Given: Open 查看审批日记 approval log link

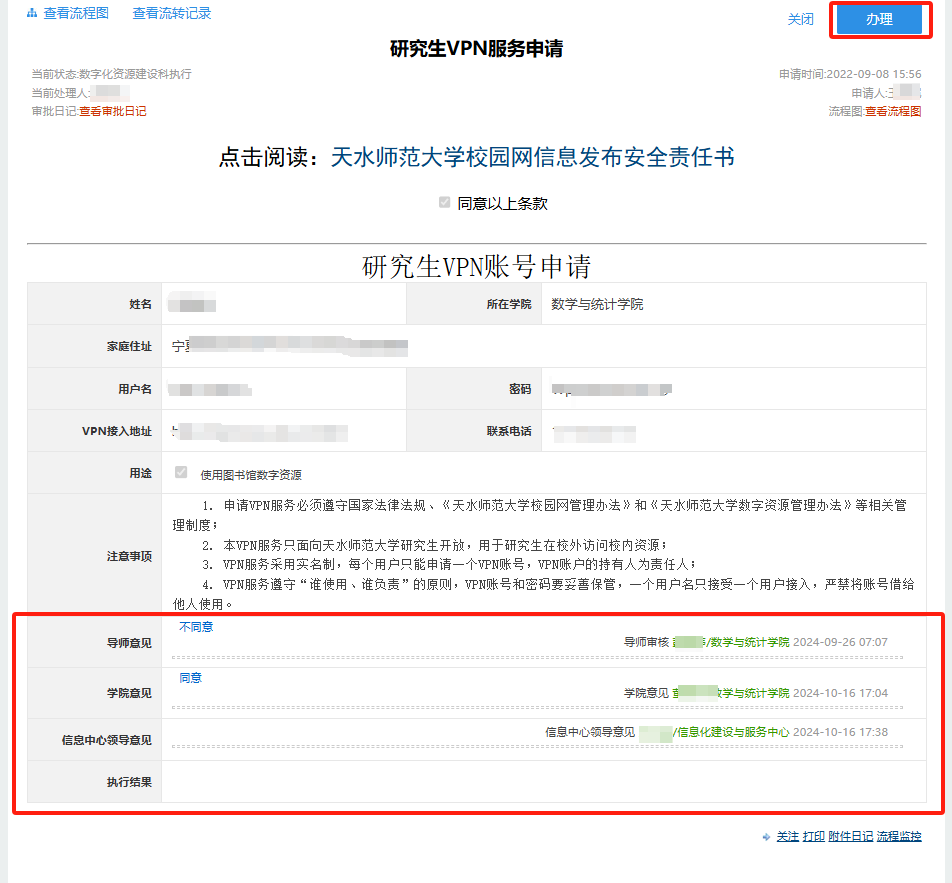Looking at the screenshot, I should pos(113,111).
